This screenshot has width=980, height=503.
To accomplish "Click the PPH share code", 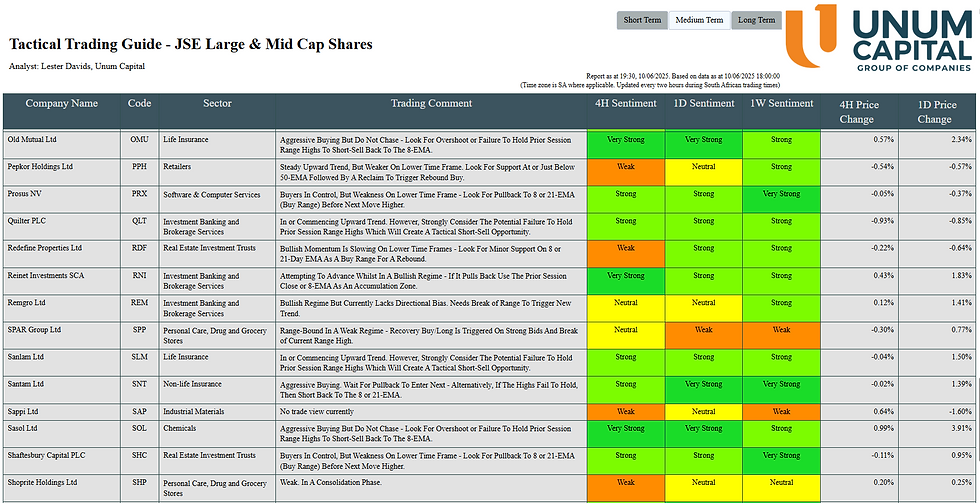I will (139, 167).
